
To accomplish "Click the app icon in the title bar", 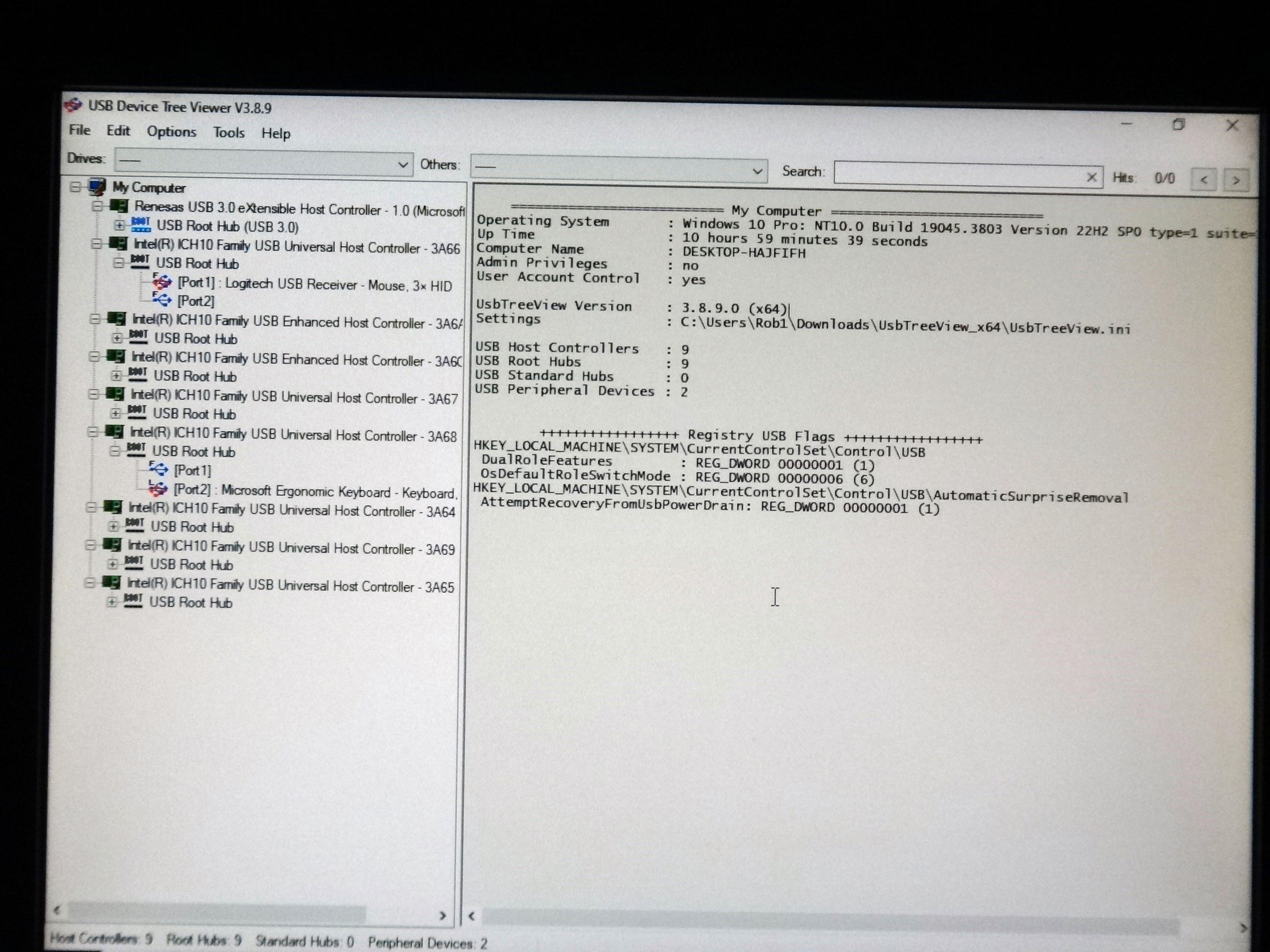I will click(73, 105).
